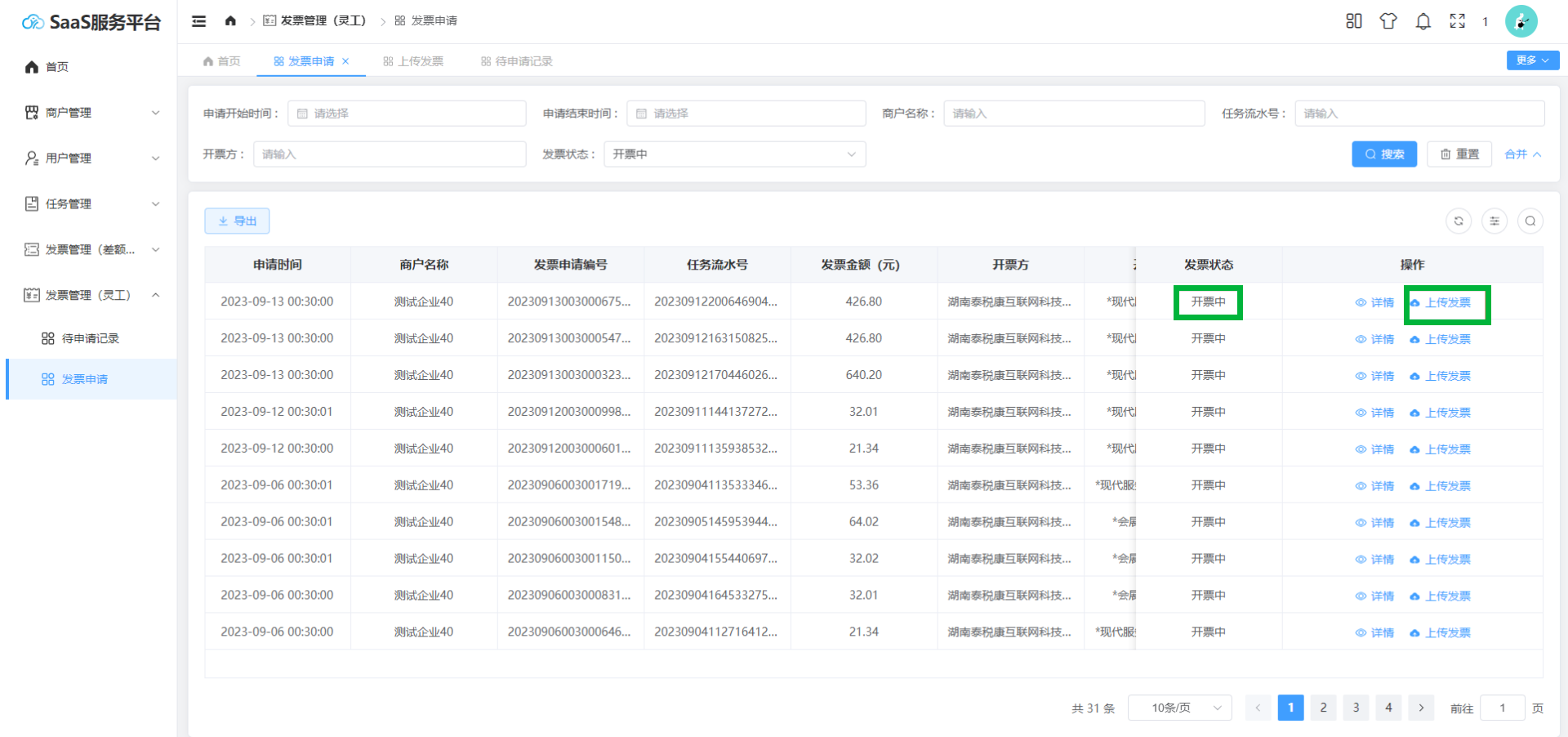This screenshot has width=1568, height=737.
Task: Collapse the filters with 合并
Action: pyautogui.click(x=1522, y=154)
